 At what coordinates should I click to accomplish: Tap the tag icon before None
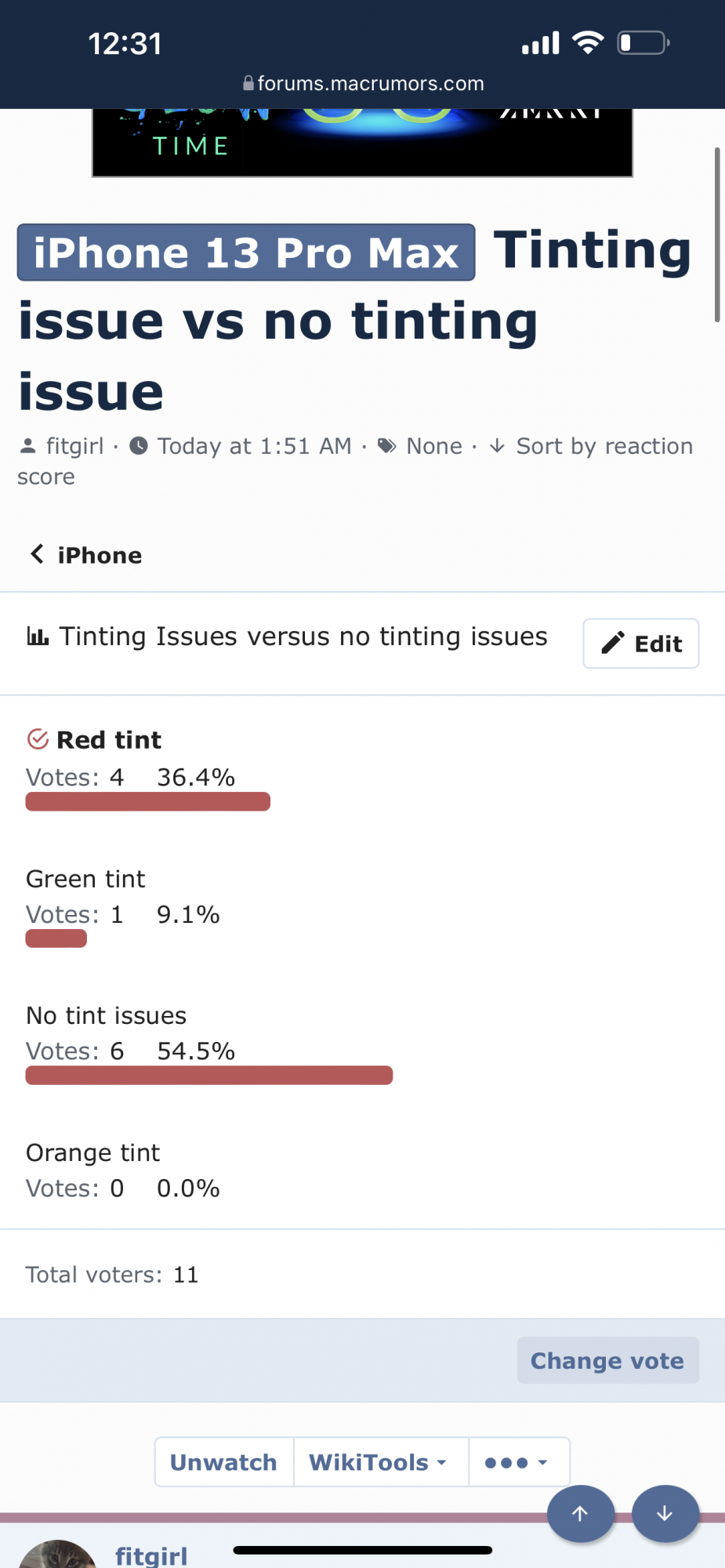point(386,446)
